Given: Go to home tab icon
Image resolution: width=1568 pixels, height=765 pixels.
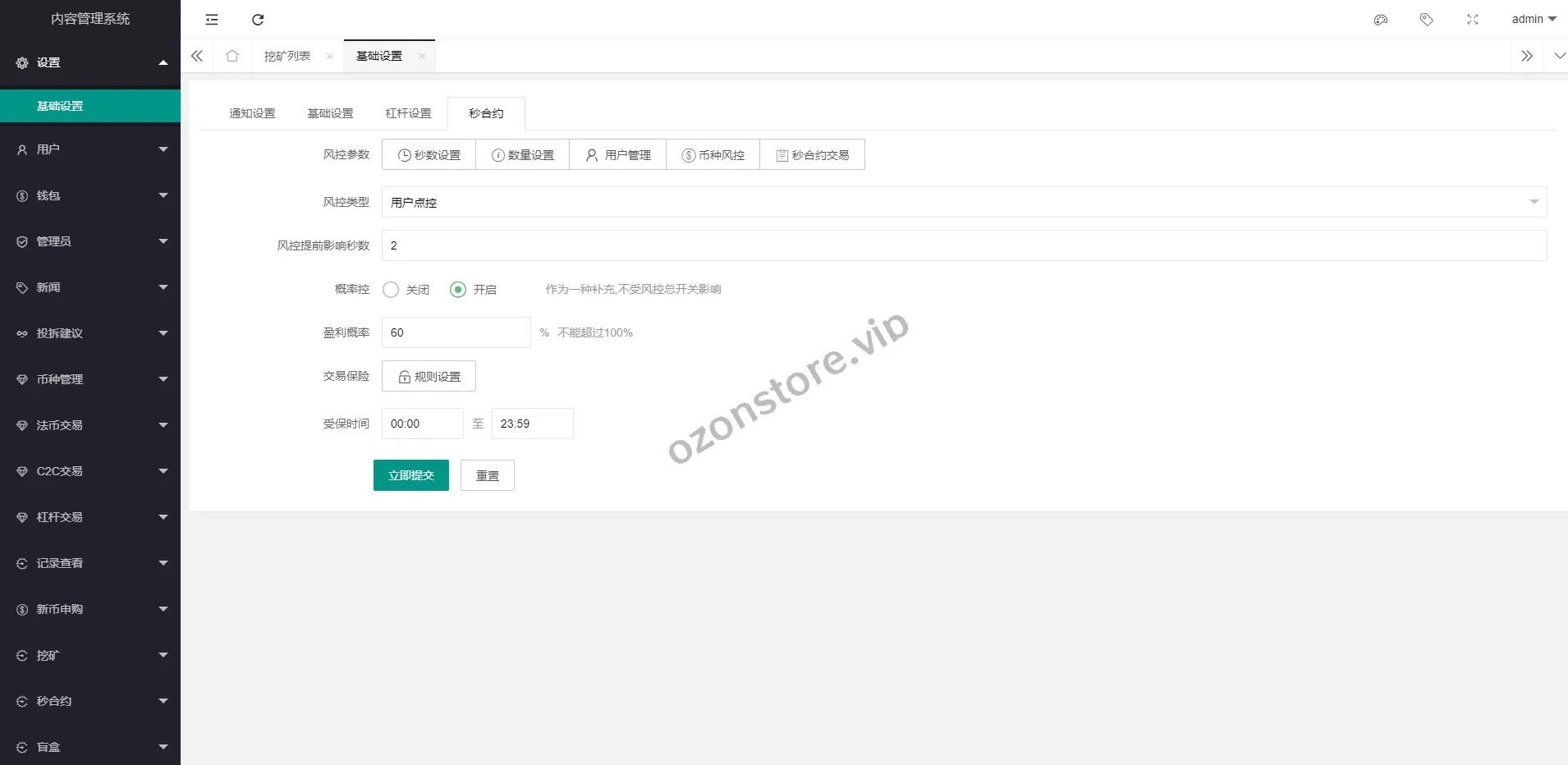Looking at the screenshot, I should (232, 56).
